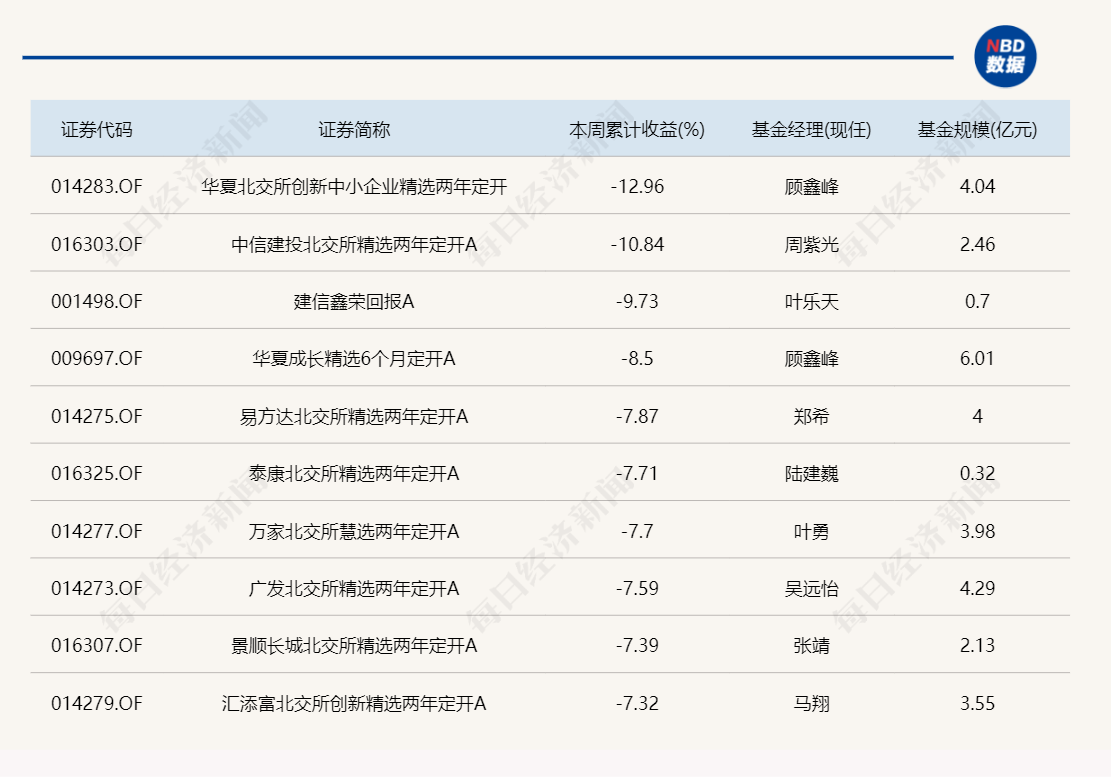Click fund name 泰康北交所精选两年定开A

(354, 473)
